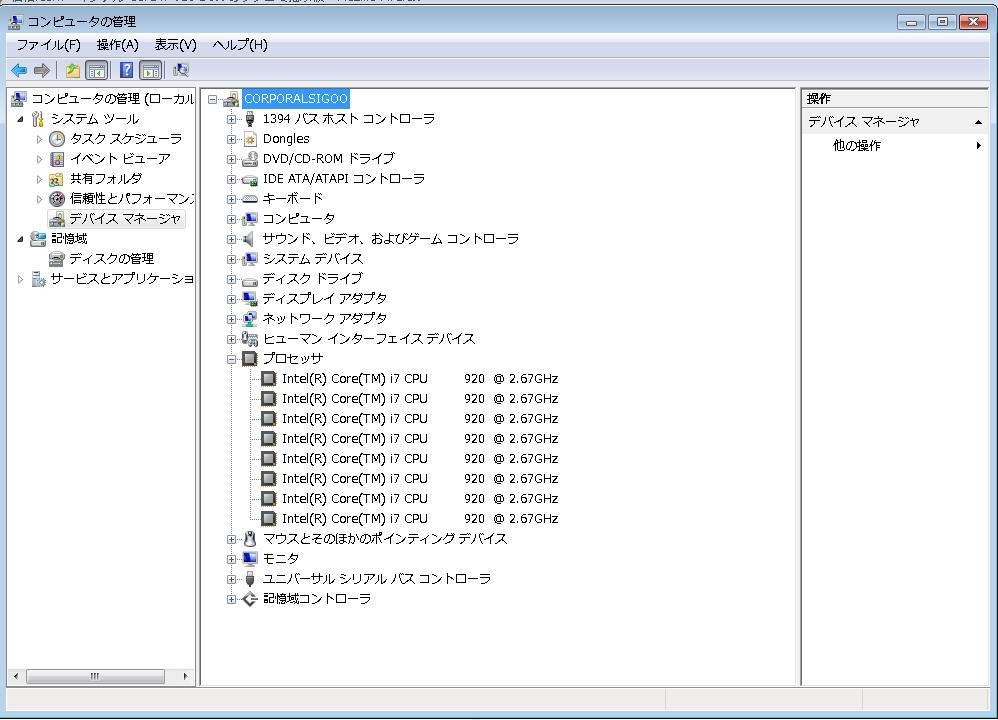The width and height of the screenshot is (998, 720).
Task: Click the left pane horizontal scrollbar thumb
Action: click(95, 676)
